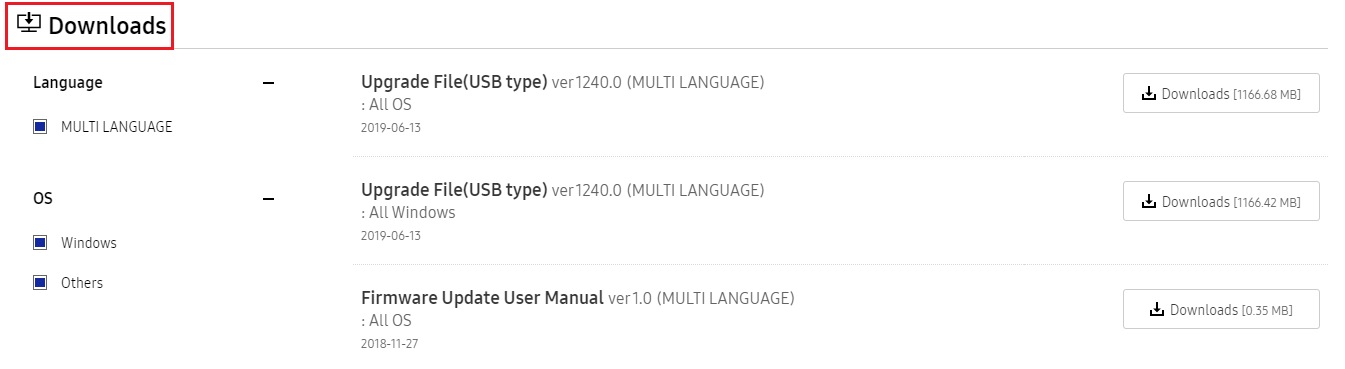Screen dimensions: 1345x369
Task: Click download arrow icon for 0.35 MB manual
Action: [x=1157, y=310]
